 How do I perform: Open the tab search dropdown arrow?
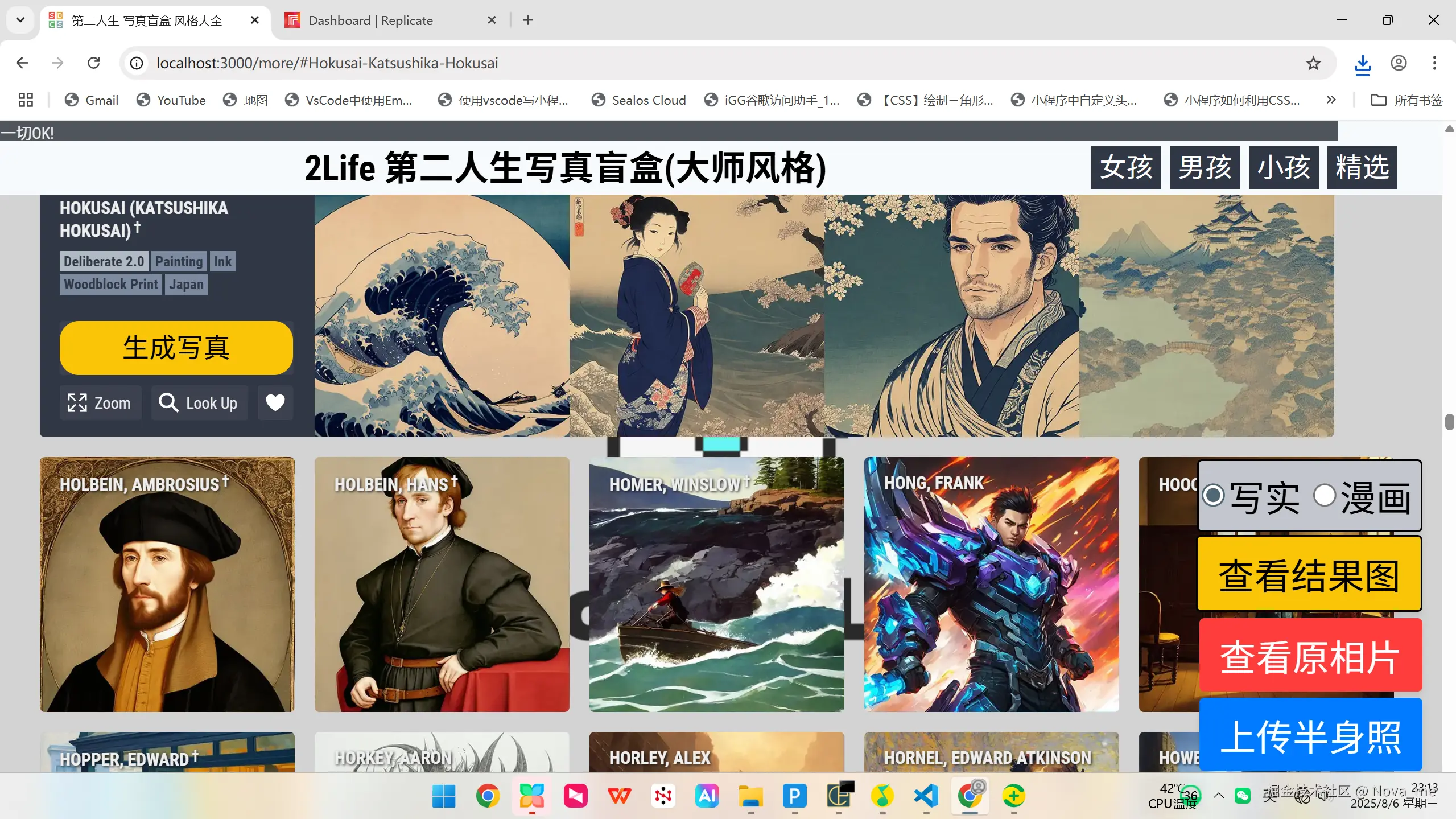(20, 20)
